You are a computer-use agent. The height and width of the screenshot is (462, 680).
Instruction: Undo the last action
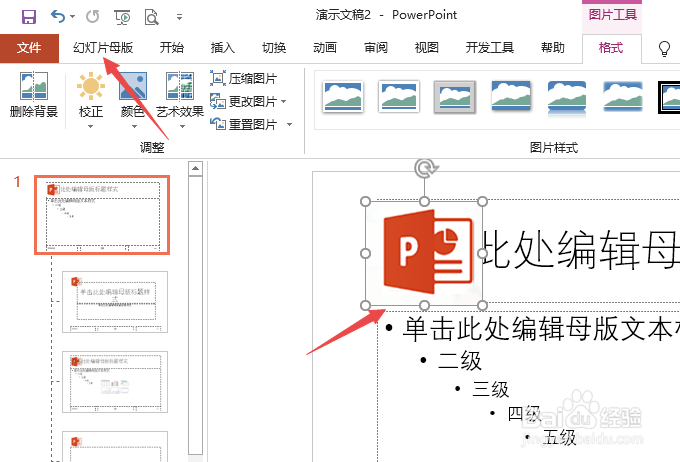pos(58,16)
